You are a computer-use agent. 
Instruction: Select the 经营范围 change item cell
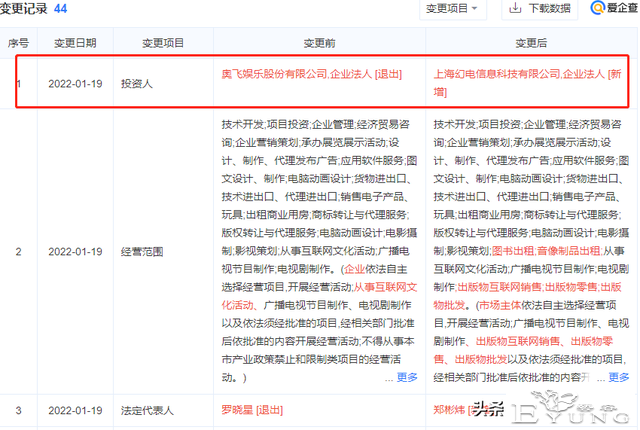142,252
